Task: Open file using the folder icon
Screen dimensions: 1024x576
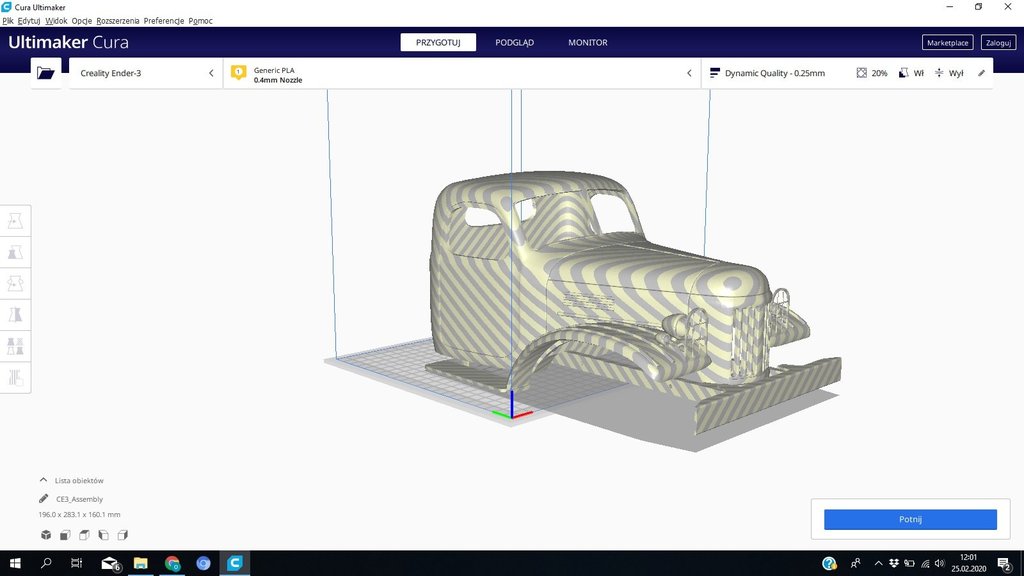Action: point(45,73)
